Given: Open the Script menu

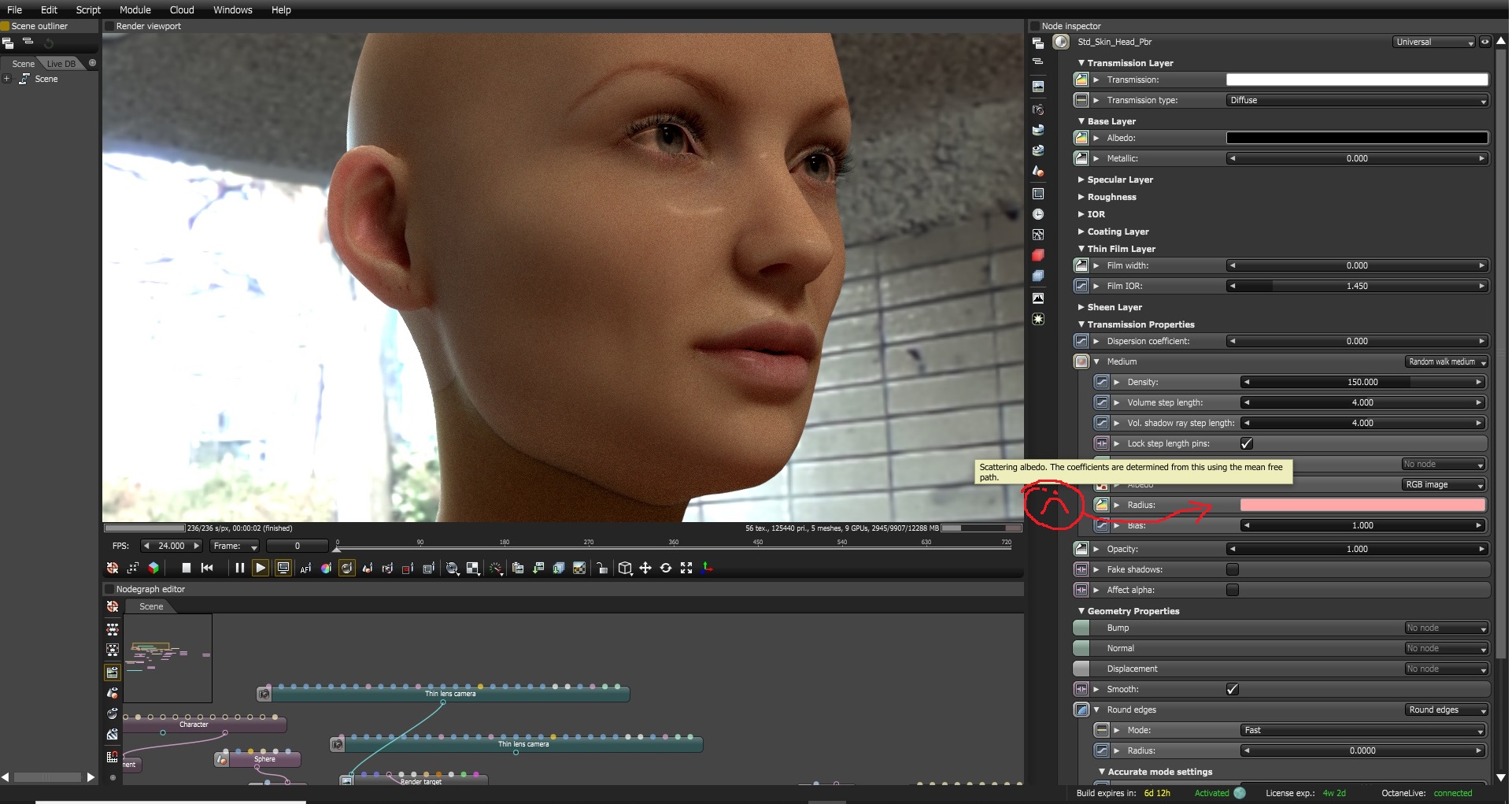Looking at the screenshot, I should (x=88, y=10).
